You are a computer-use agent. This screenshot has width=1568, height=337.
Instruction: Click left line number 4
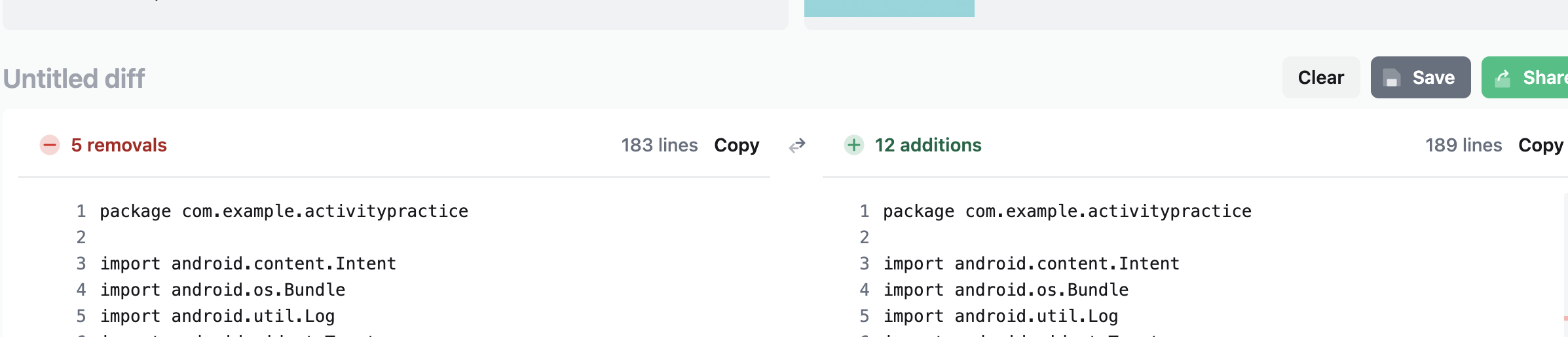click(81, 290)
